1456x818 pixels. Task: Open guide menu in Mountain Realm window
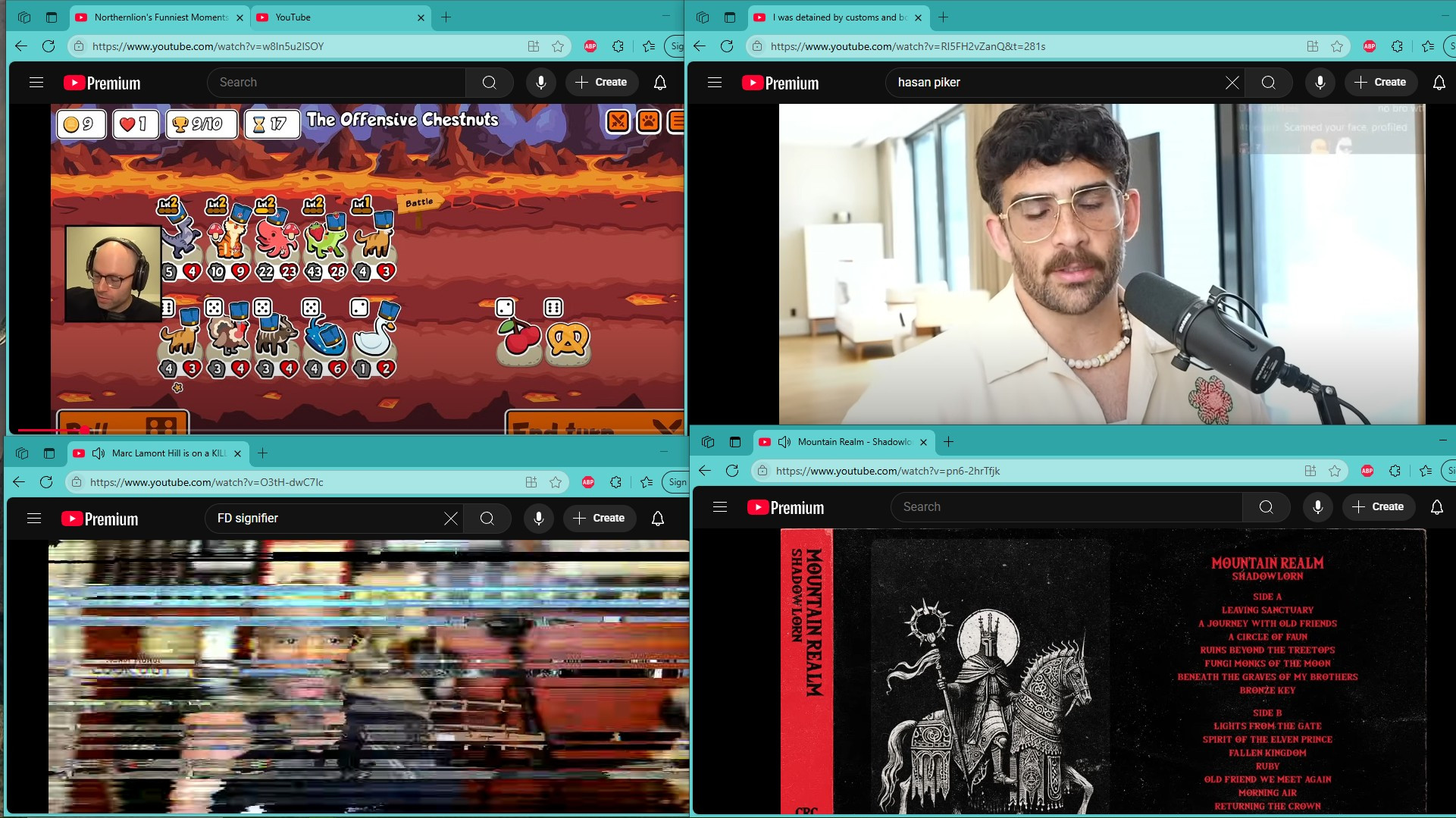[x=720, y=507]
